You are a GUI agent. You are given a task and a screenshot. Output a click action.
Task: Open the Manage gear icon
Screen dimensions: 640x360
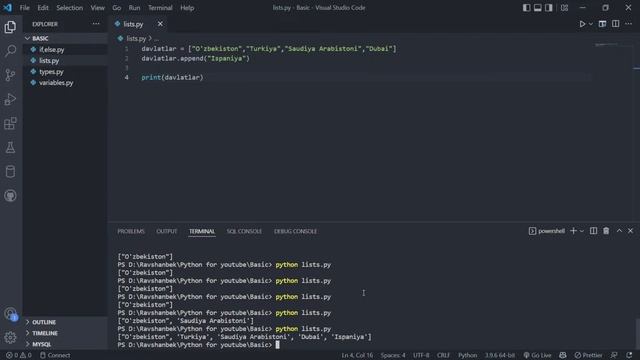(10, 338)
